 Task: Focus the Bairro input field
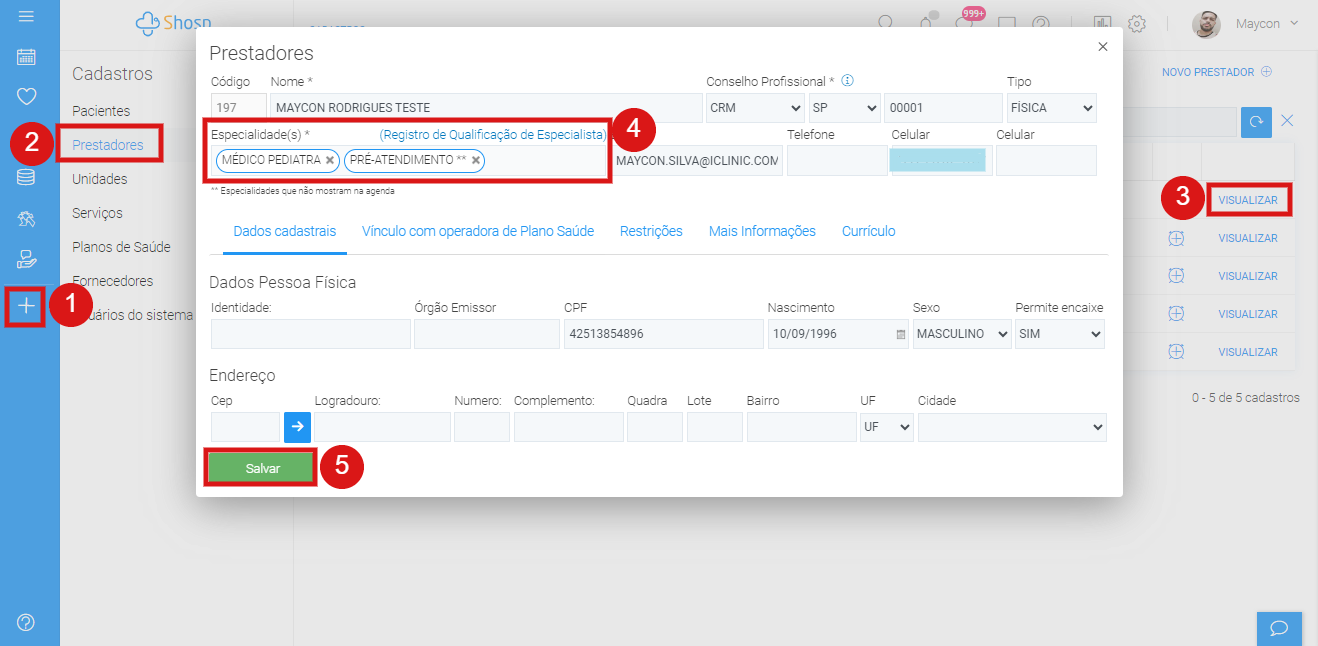coord(802,427)
